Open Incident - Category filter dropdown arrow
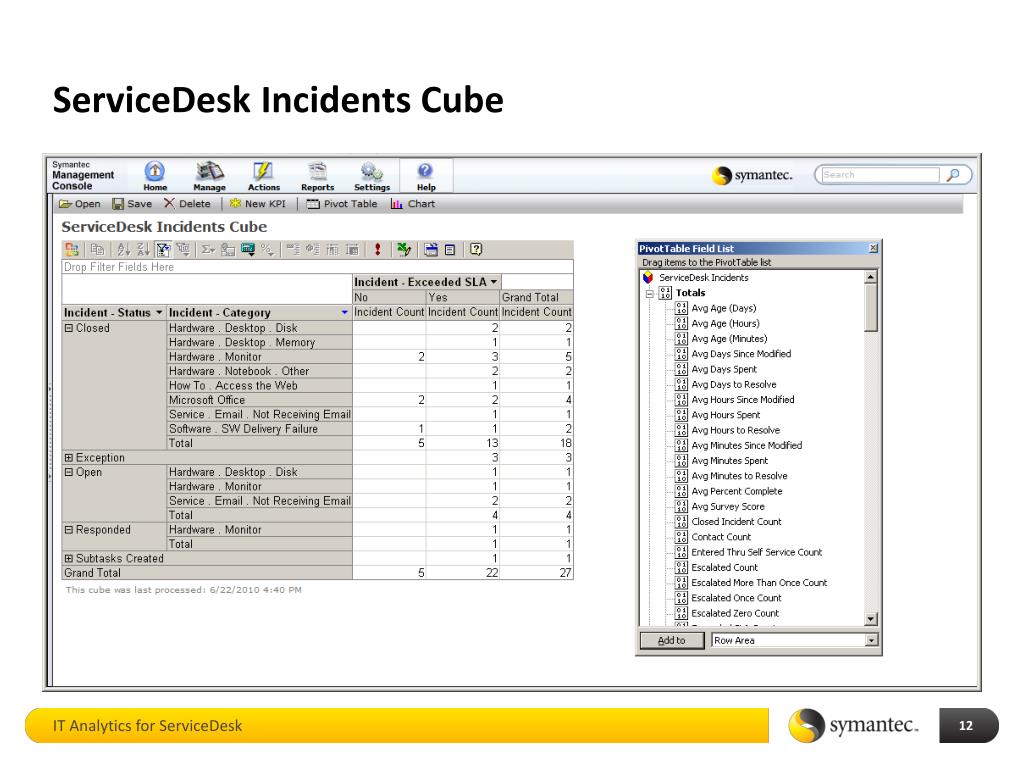 (345, 313)
